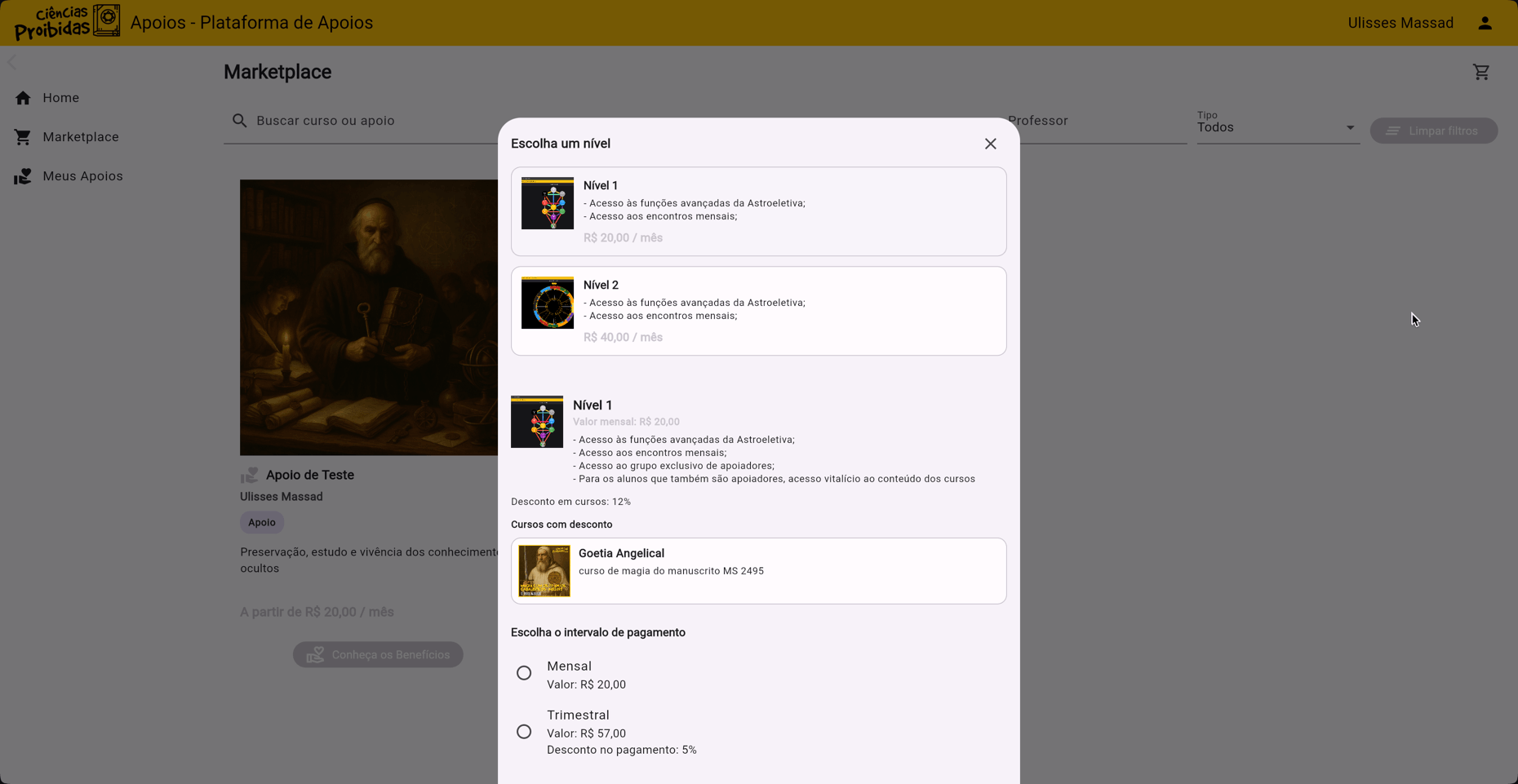
Task: Select the Nível 1 plan card
Action: pos(758,210)
